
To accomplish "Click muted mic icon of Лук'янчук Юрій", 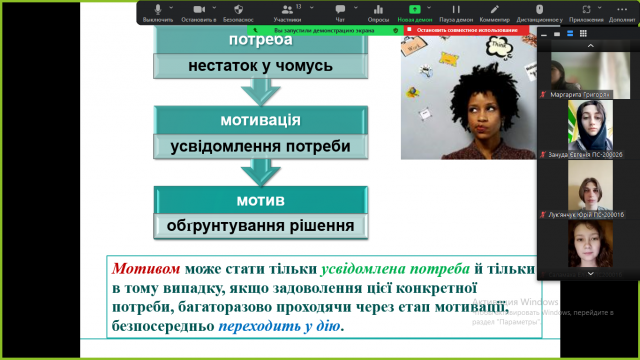I will [543, 215].
